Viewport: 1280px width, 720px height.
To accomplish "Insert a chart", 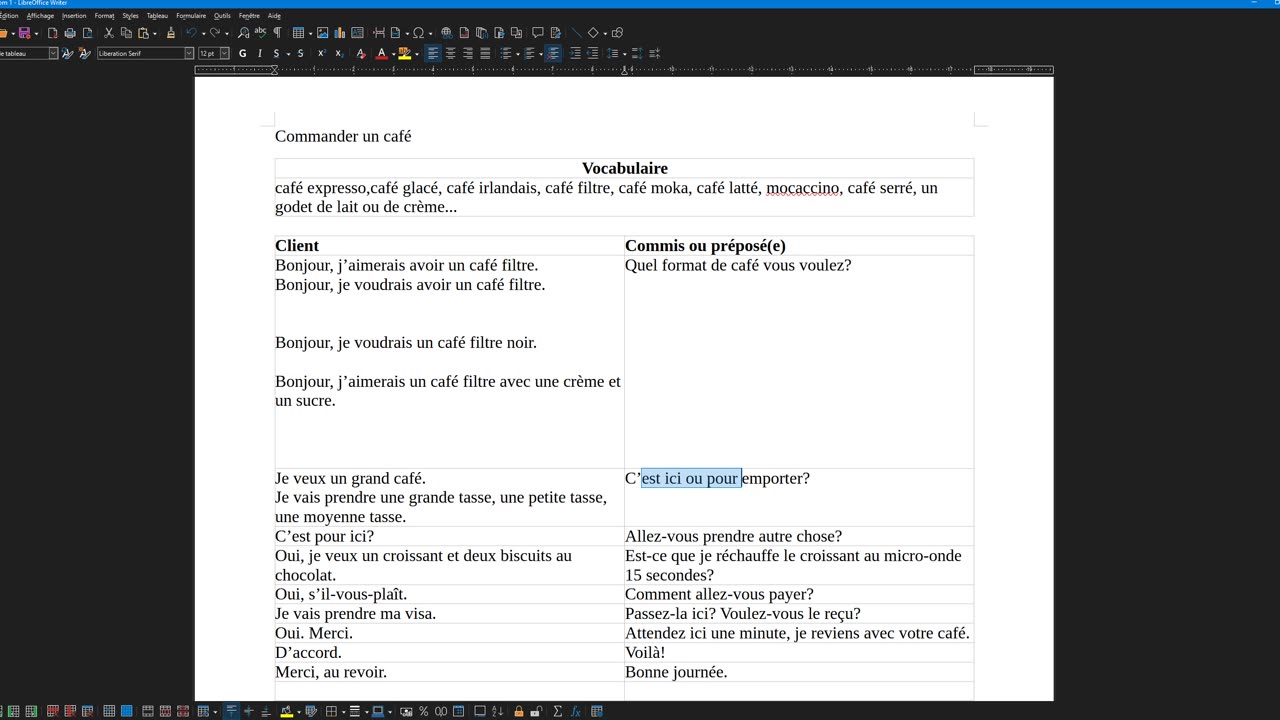I will (340, 33).
